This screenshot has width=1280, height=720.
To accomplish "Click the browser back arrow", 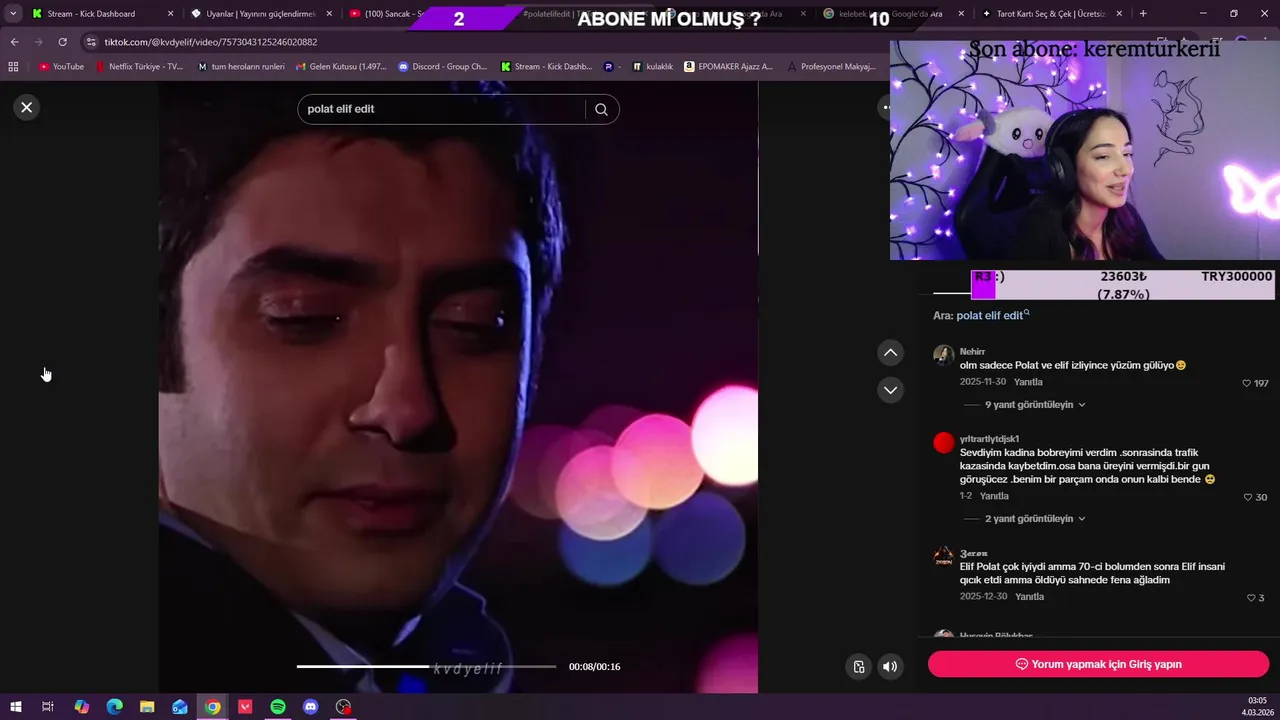I will point(14,42).
